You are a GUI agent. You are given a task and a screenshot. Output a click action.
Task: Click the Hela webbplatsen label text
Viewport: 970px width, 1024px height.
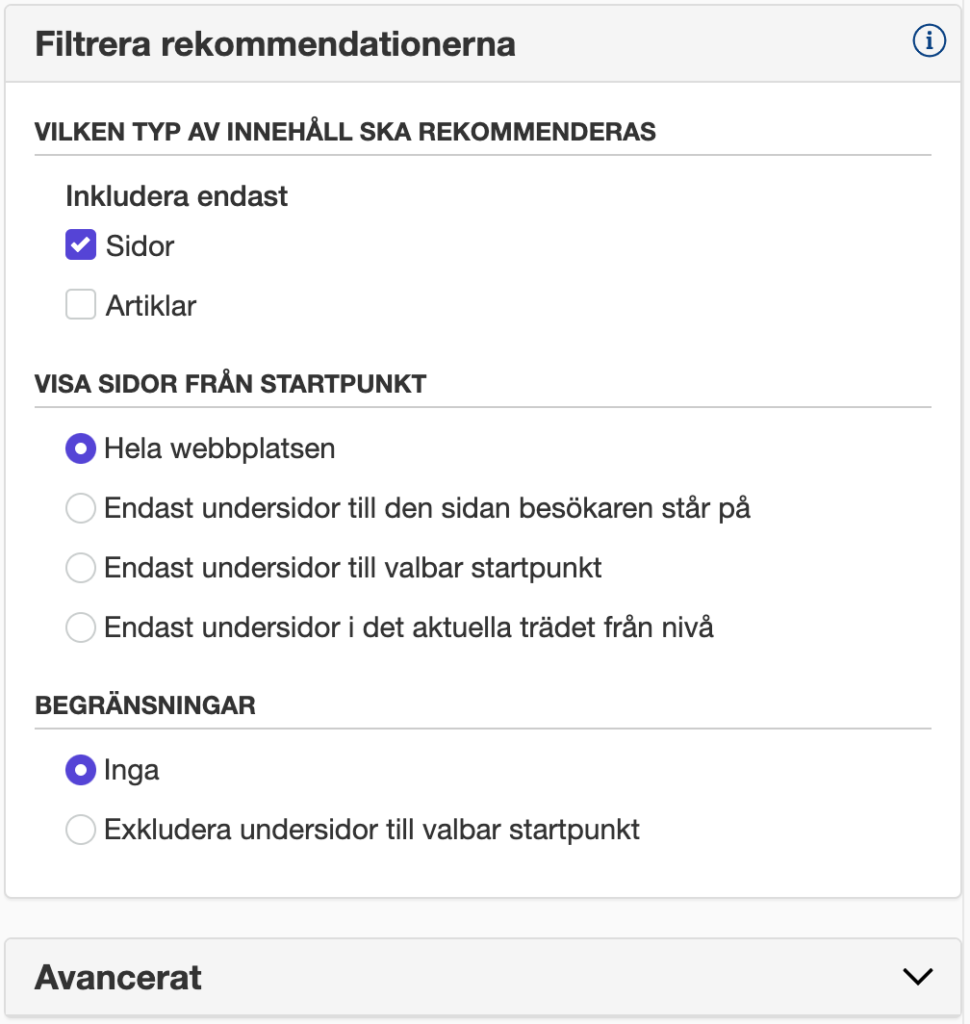[x=219, y=449]
